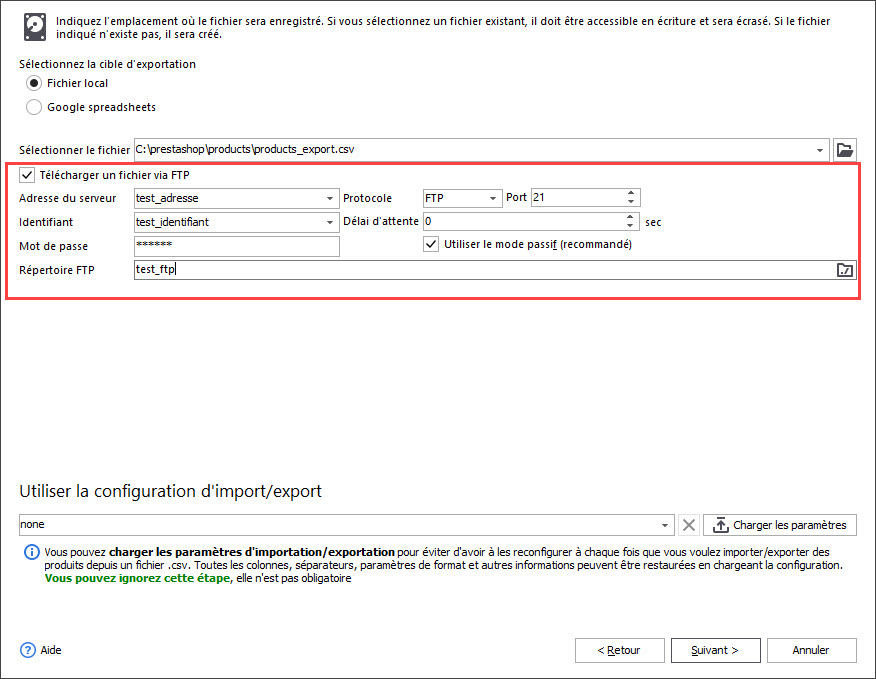Increase the Port number with up arrow
The width and height of the screenshot is (876, 679).
631,194
